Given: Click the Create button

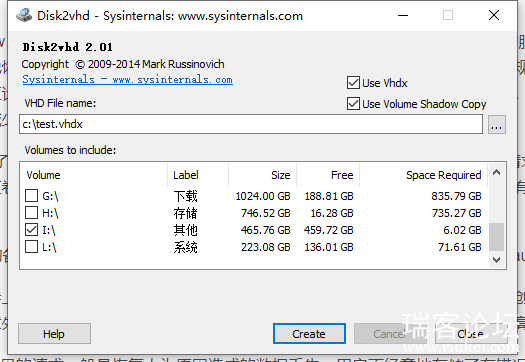Looking at the screenshot, I should click(x=309, y=334).
